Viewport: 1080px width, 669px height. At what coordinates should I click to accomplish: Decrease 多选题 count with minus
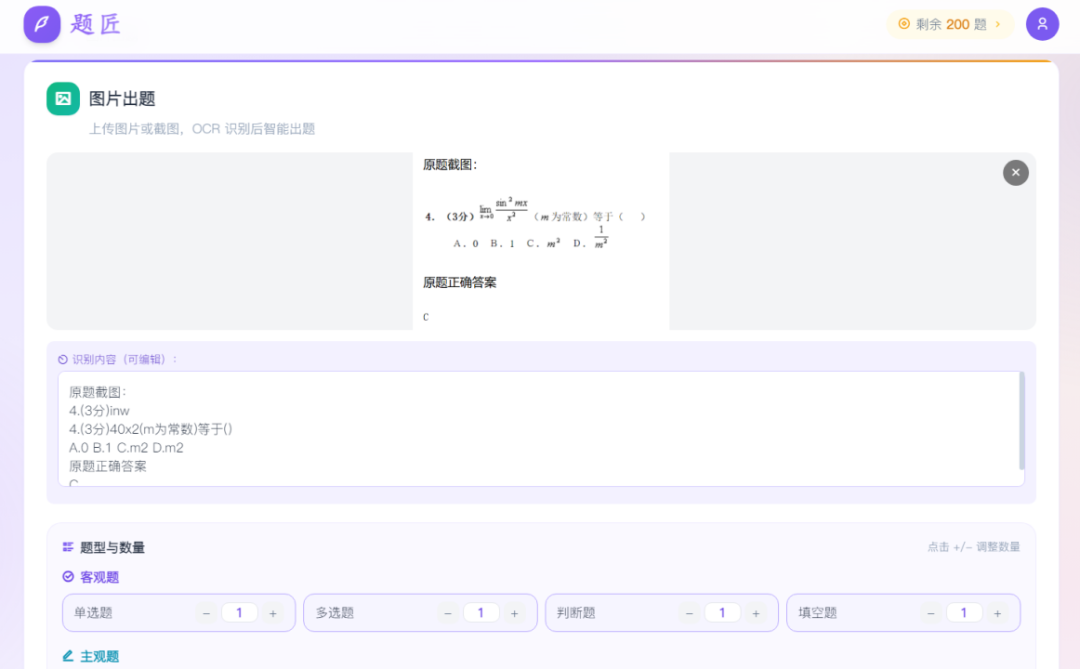point(448,613)
